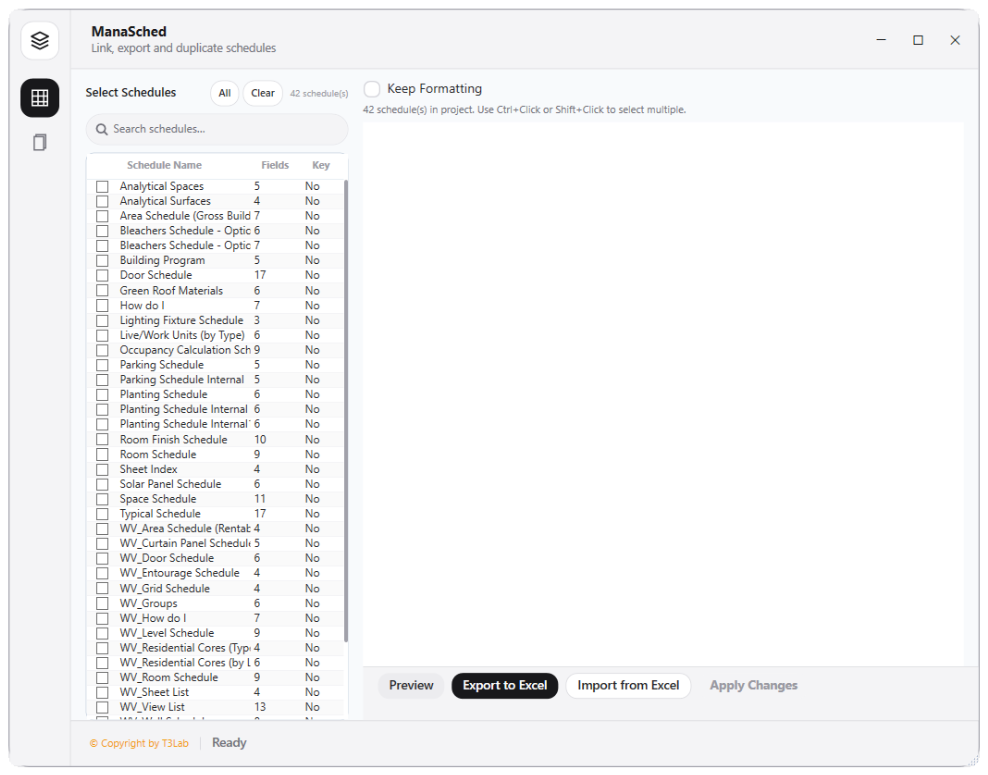988x775 pixels.
Task: Maximize the ManaSched window
Action: pyautogui.click(x=918, y=40)
